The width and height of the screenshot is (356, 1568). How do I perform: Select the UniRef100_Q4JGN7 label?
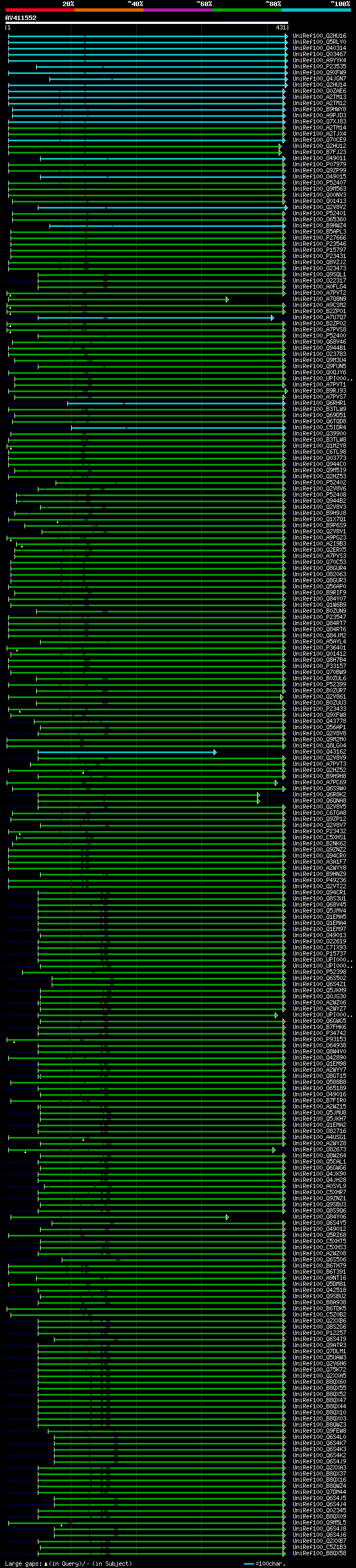click(319, 78)
